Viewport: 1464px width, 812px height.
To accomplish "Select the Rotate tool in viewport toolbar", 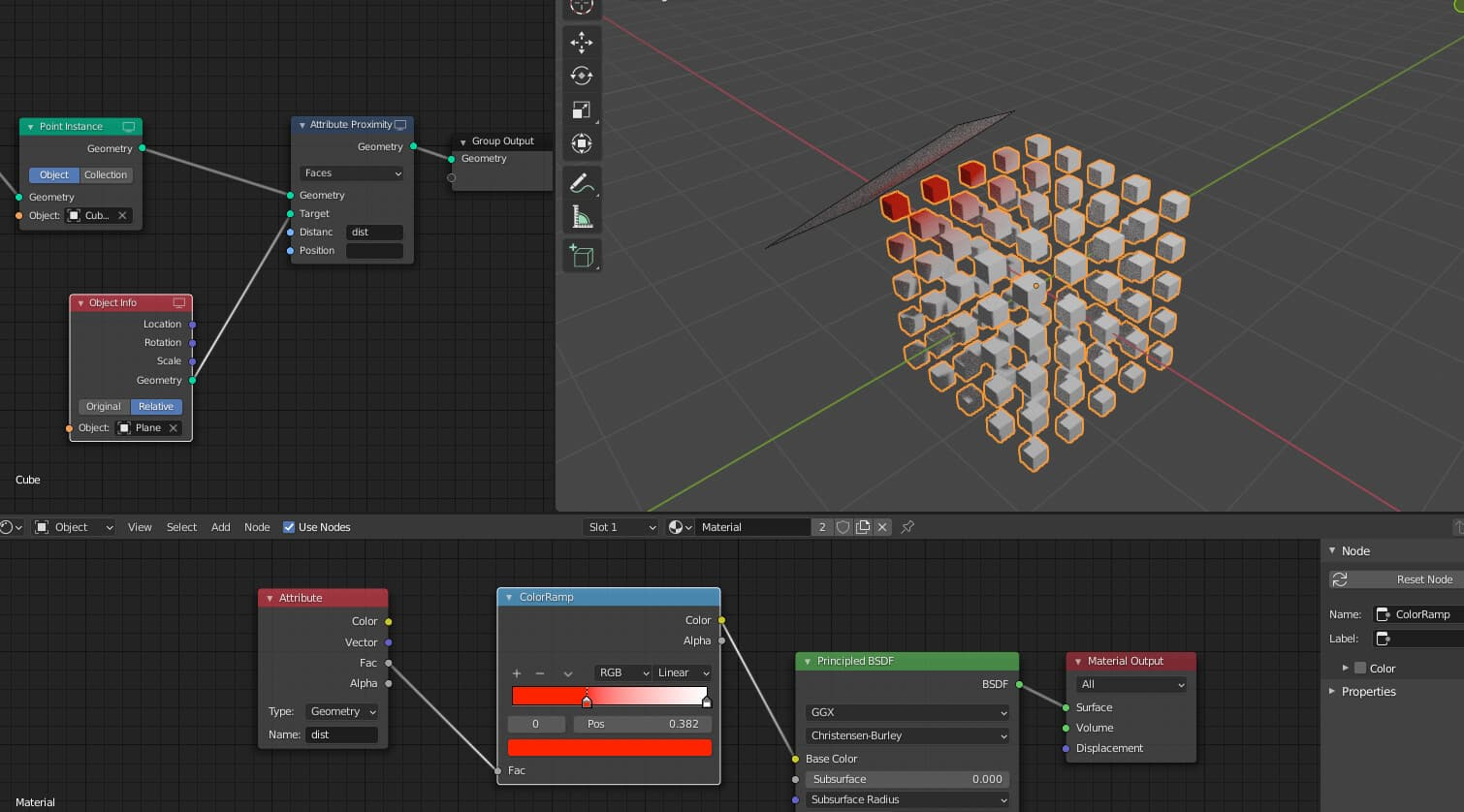I will 582,76.
